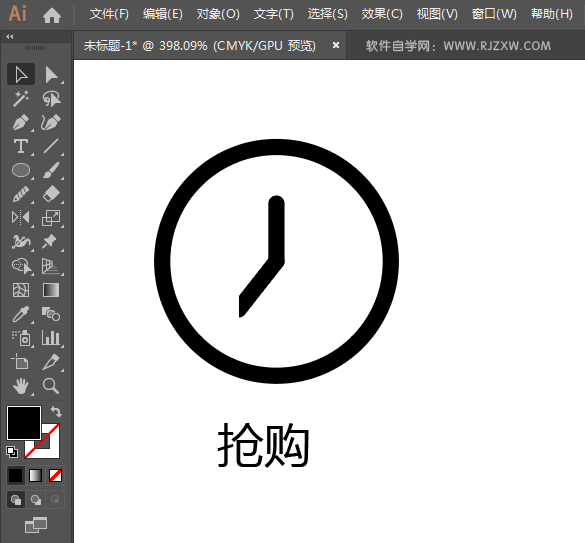The width and height of the screenshot is (585, 543).
Task: Open the 编辑(E) menu
Action: 163,15
